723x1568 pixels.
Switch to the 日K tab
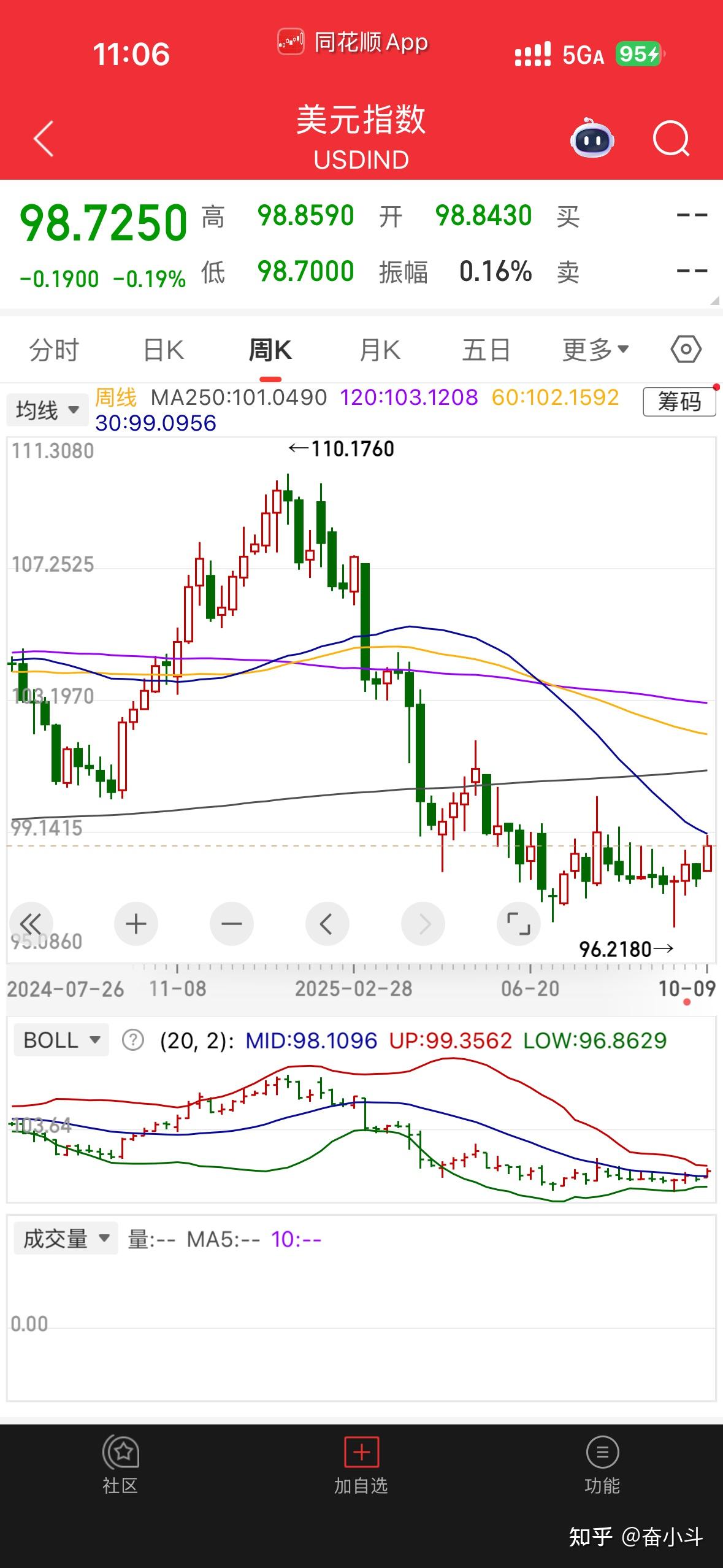pos(163,350)
